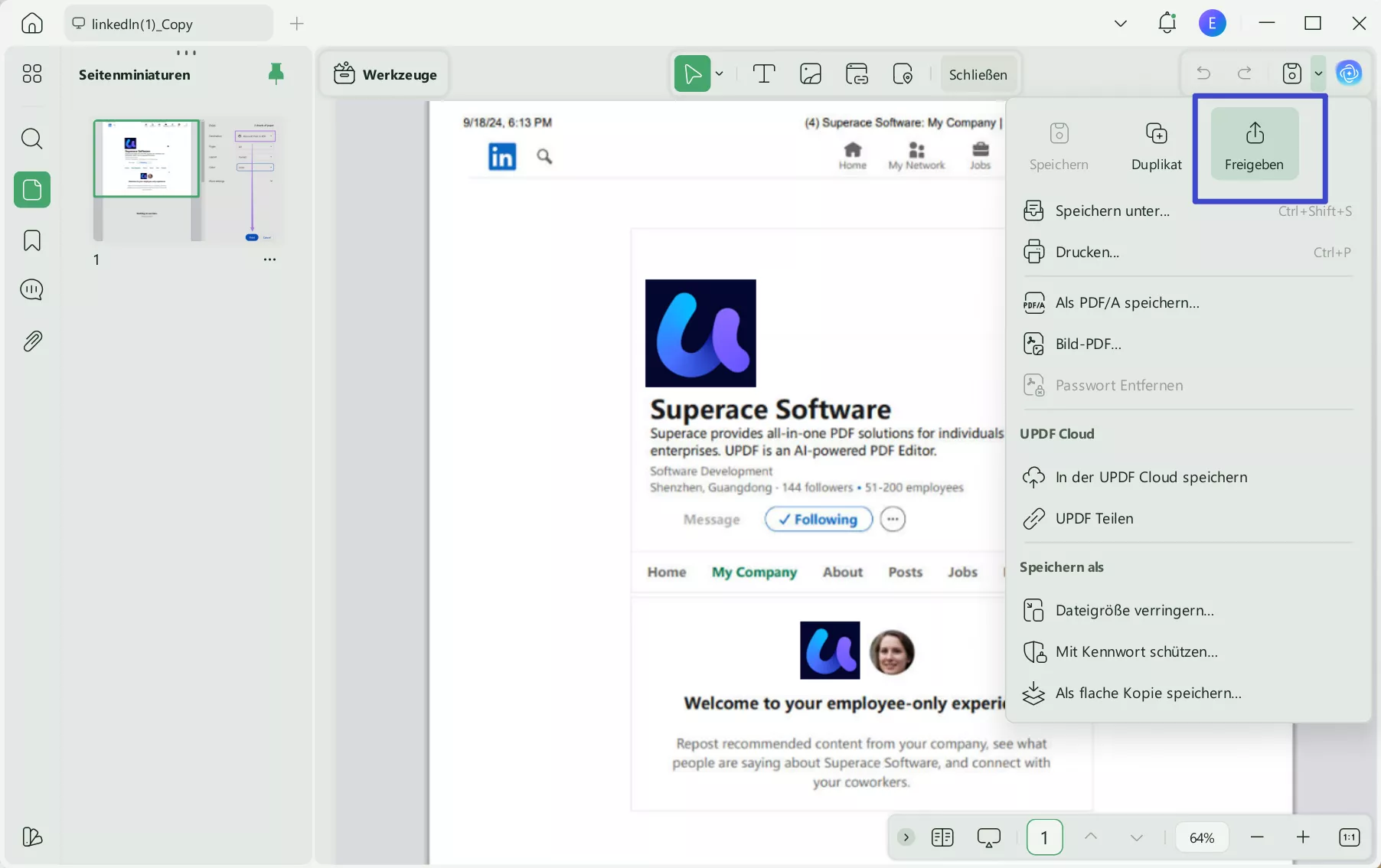Choose In der UPDF Cloud speichern
The image size is (1381, 868).
[1187, 477]
